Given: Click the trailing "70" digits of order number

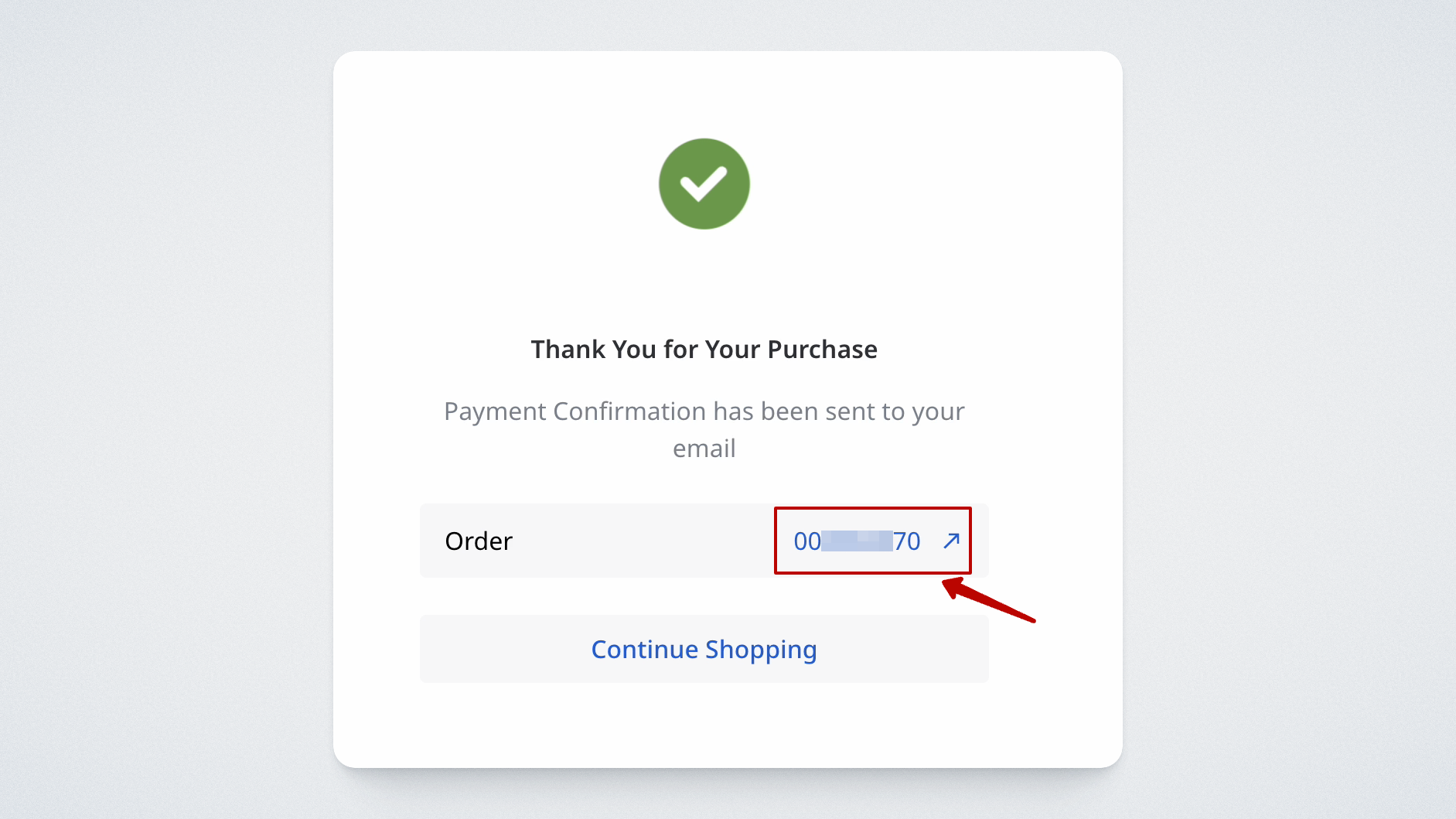Looking at the screenshot, I should click(x=907, y=541).
